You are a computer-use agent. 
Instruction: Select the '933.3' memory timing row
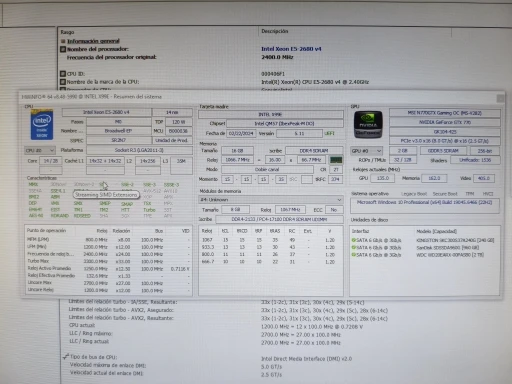click(x=271, y=247)
